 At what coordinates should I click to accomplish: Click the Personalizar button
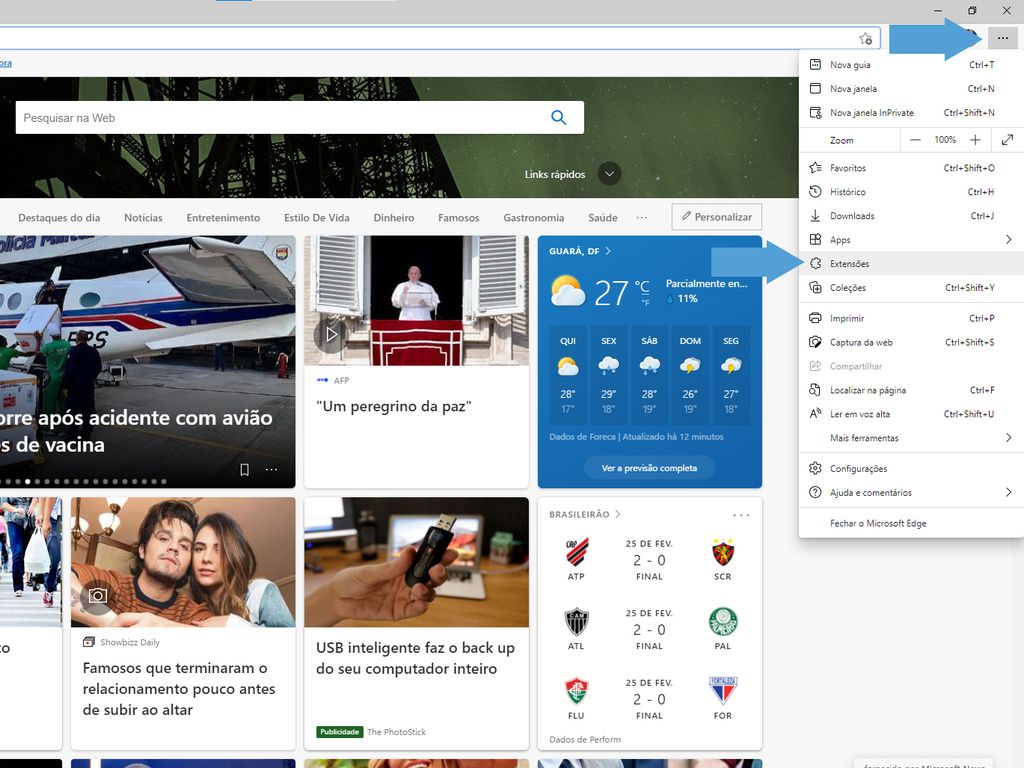[717, 217]
